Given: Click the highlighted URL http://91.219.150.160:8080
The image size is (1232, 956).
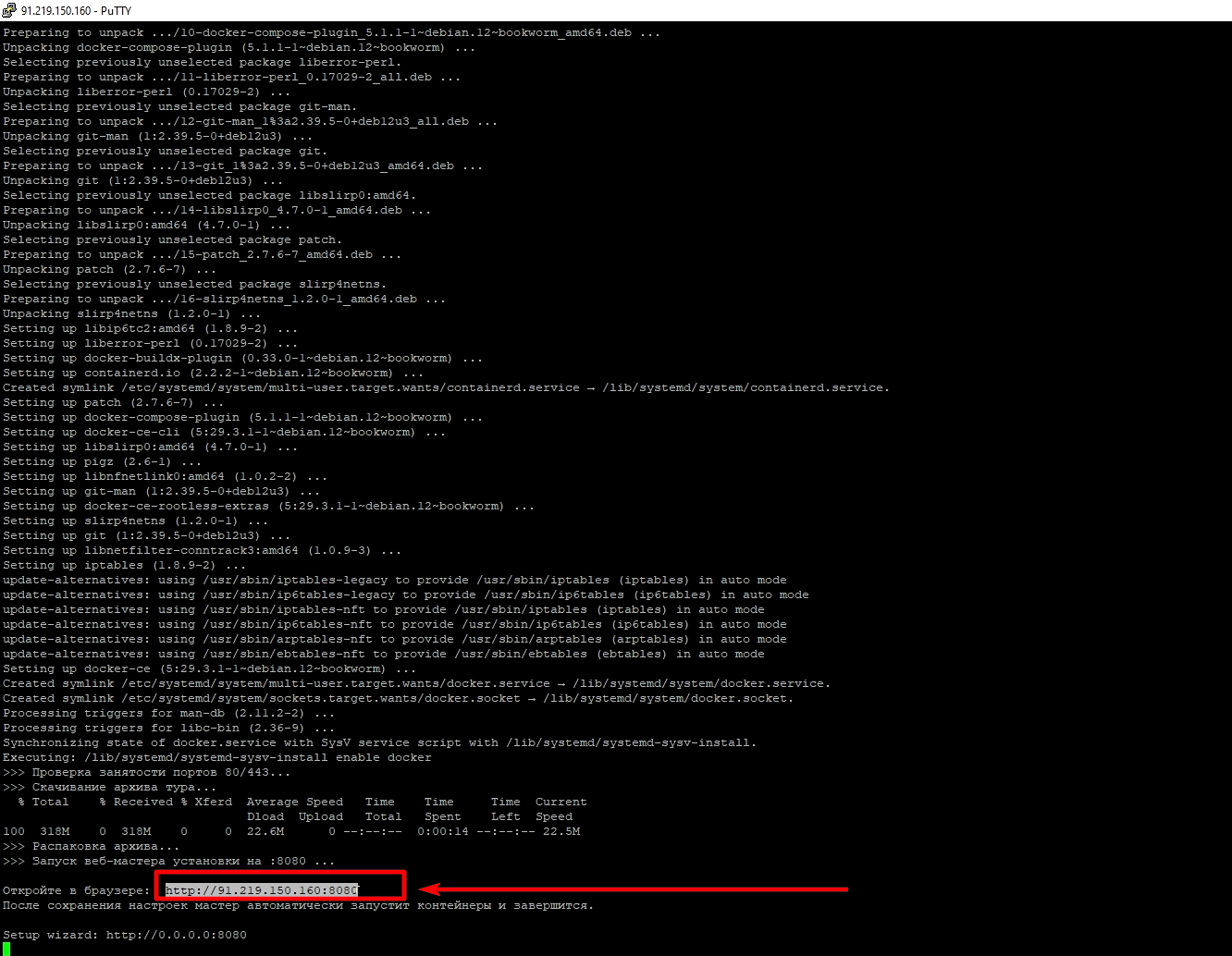Looking at the screenshot, I should pos(262,890).
